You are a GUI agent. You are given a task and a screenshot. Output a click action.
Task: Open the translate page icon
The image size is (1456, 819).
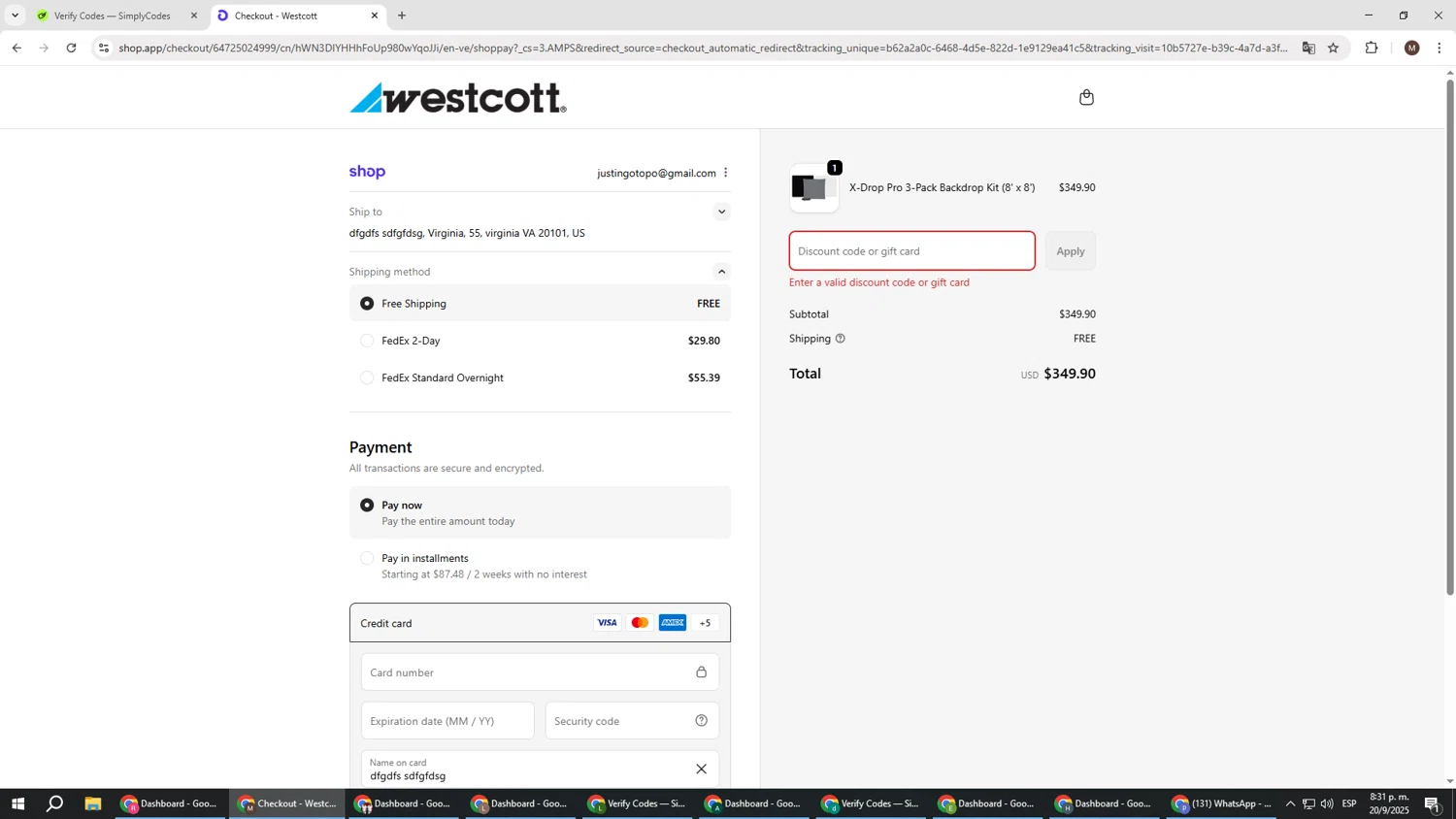[1308, 48]
